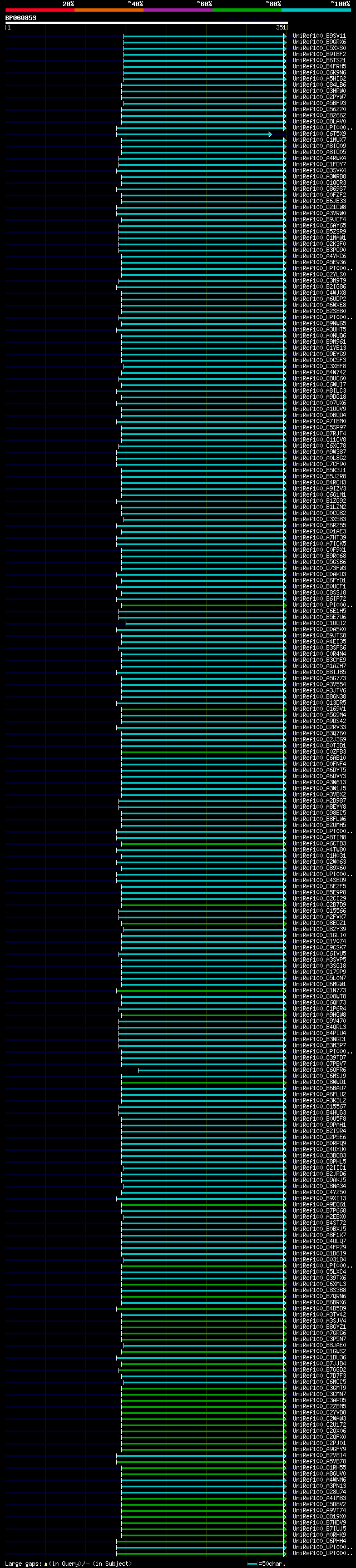Click the short alignment bar for C6T5X9
This screenshot has height=1568, width=356.
point(194,134)
